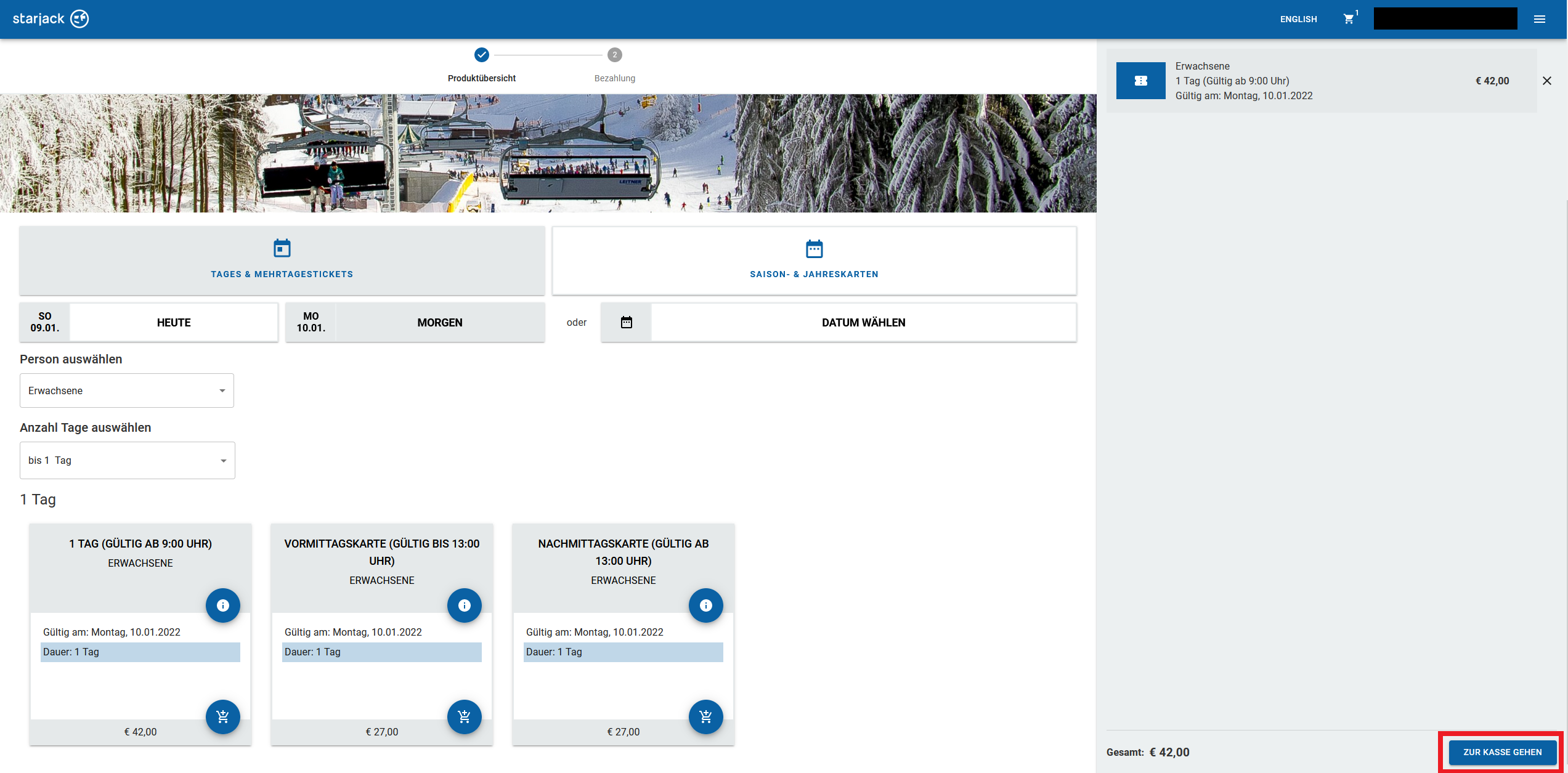This screenshot has width=1568, height=773.
Task: Click the starjack logo
Action: (51, 19)
